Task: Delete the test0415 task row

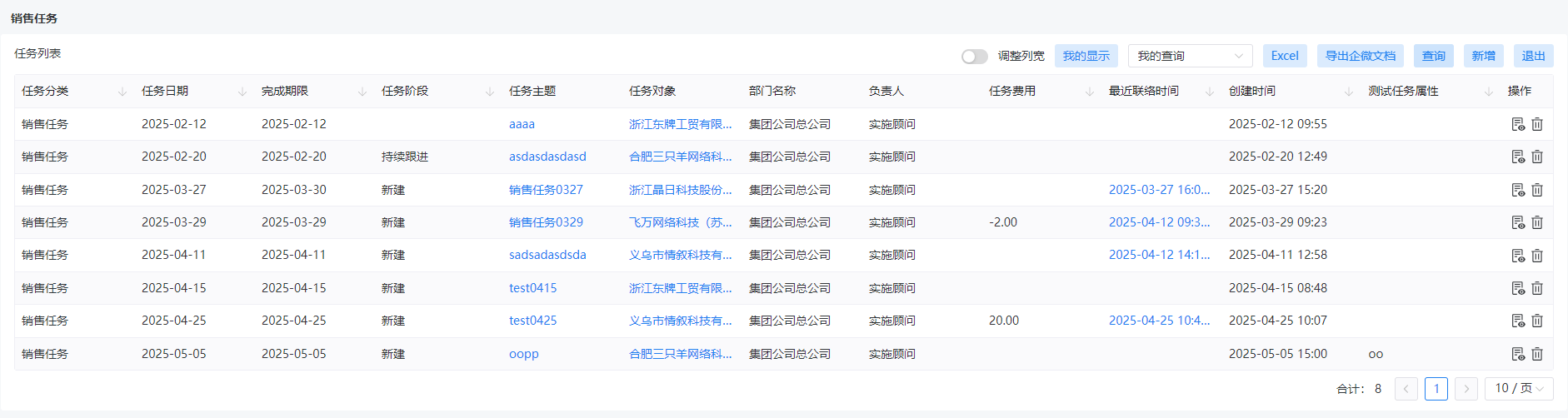Action: (x=1537, y=288)
